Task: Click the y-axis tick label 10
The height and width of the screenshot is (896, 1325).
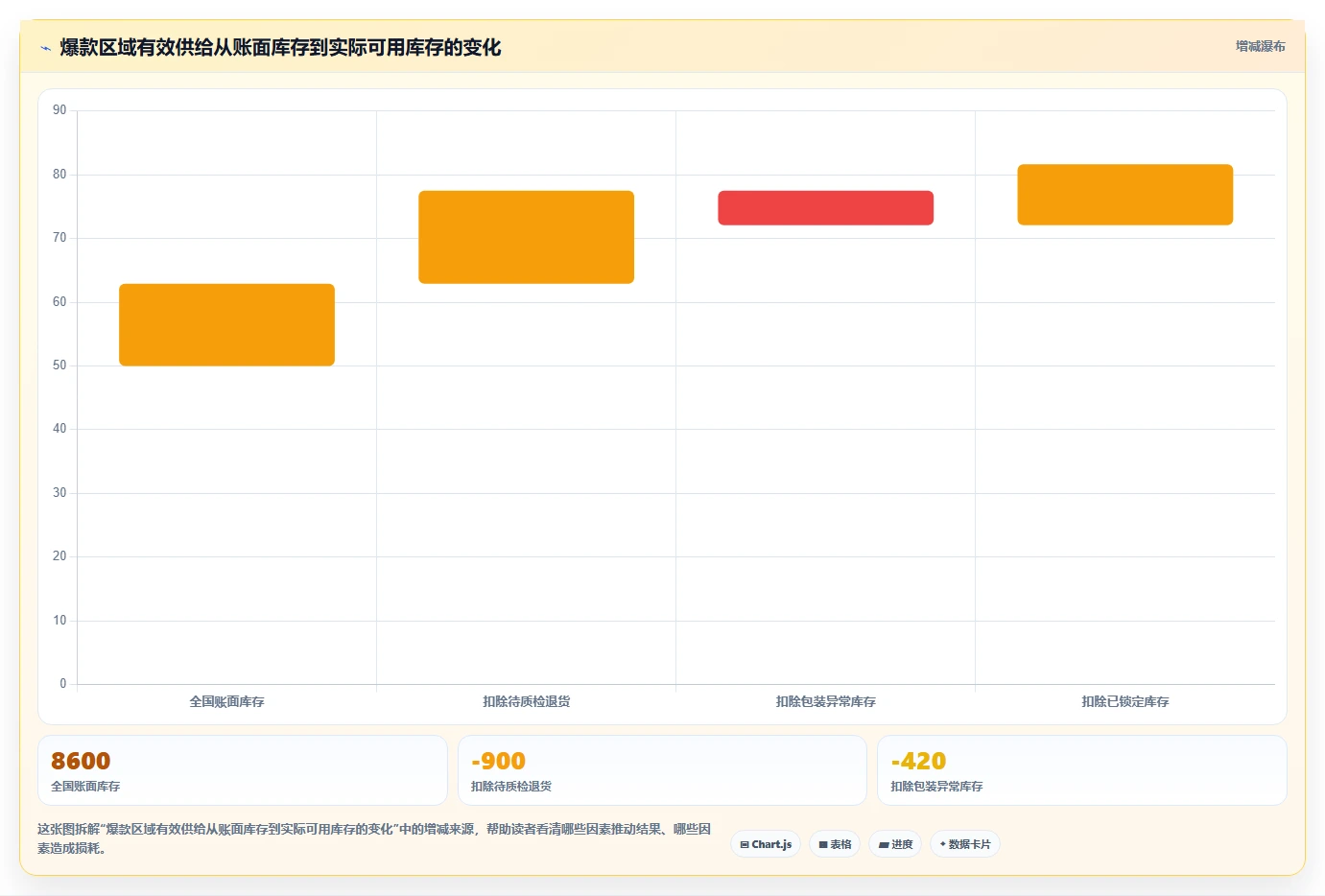Action: coord(59,621)
